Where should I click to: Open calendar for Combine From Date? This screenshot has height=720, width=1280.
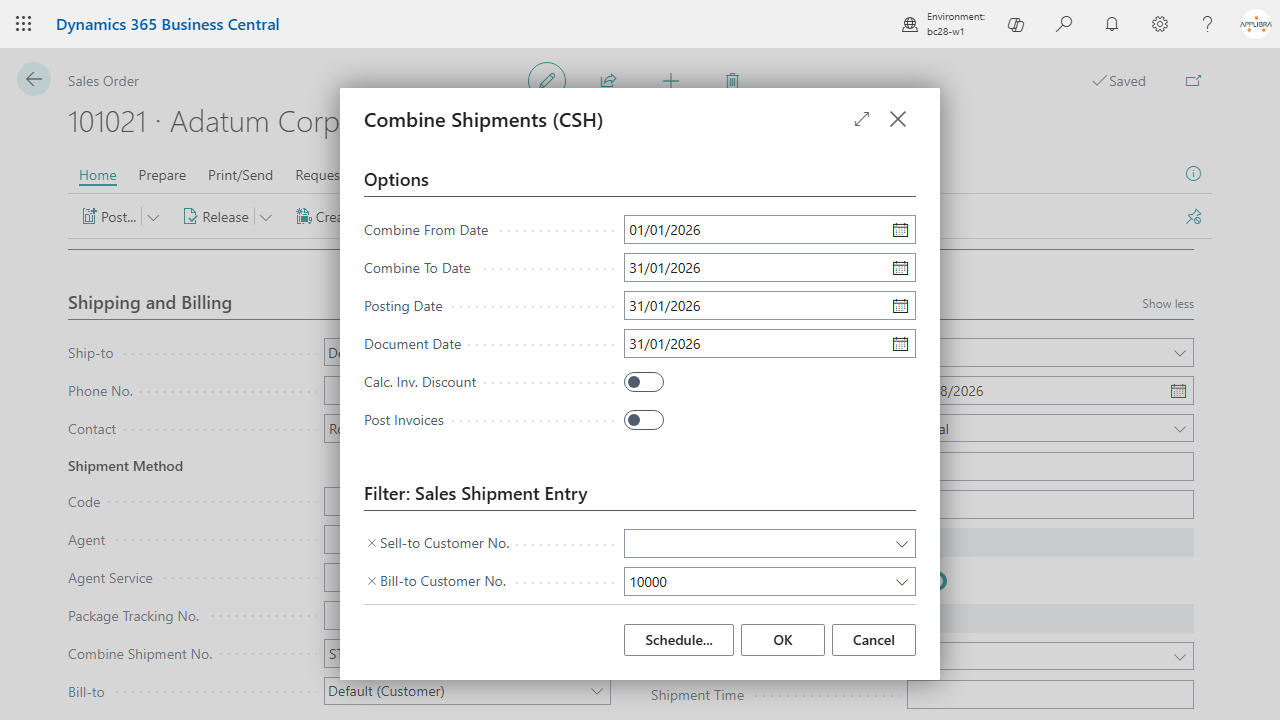tap(900, 230)
